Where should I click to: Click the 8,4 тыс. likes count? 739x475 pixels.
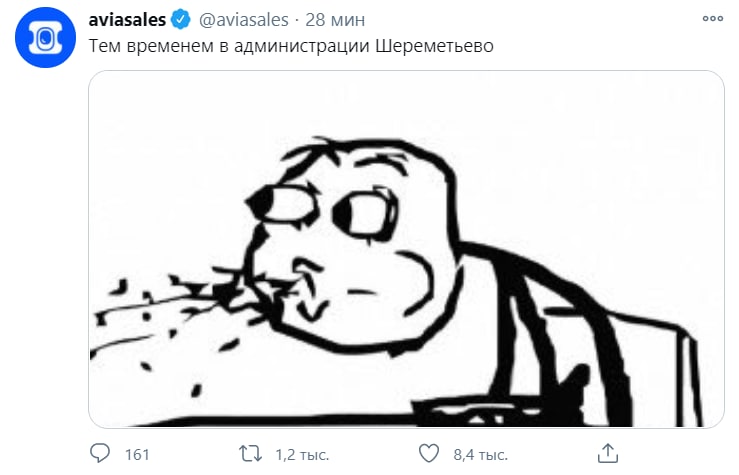coord(481,455)
